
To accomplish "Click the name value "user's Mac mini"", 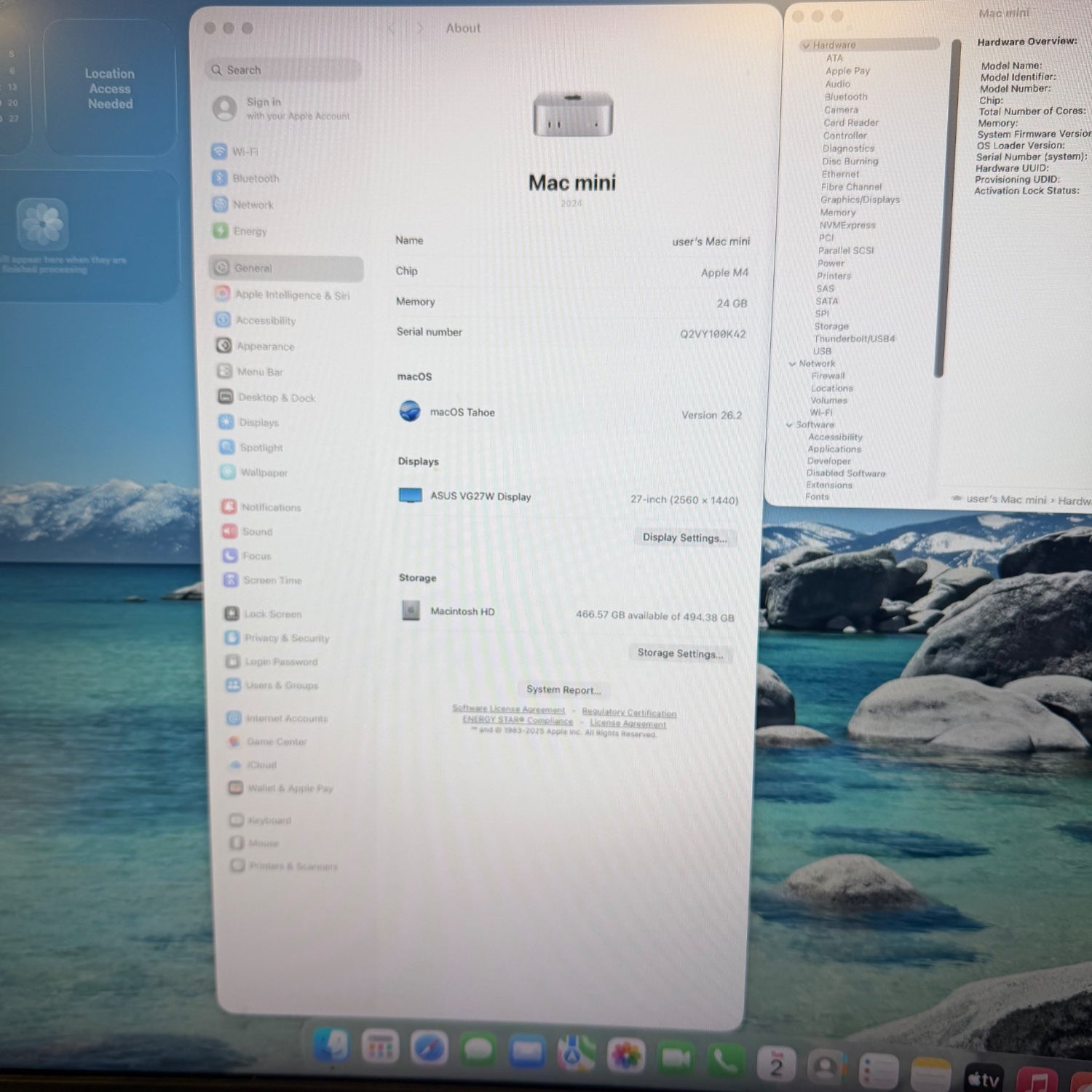I will click(711, 241).
